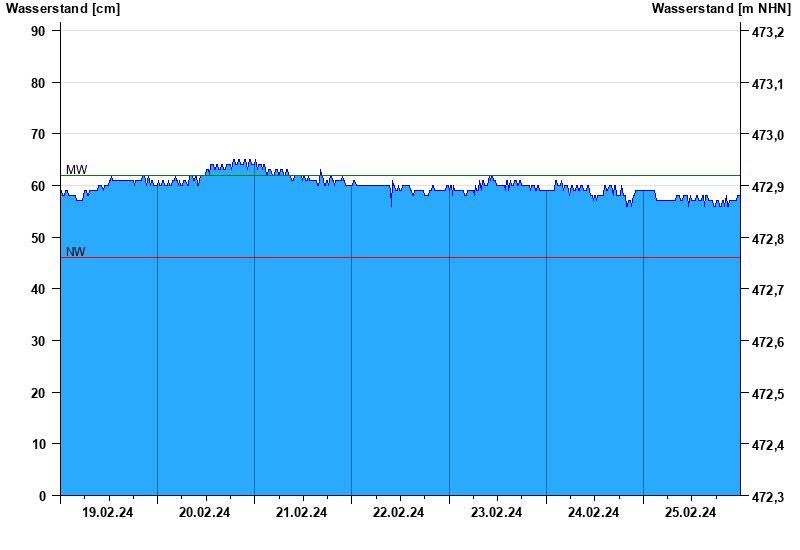This screenshot has height=550, width=800.
Task: Select the 20.02.24 date label
Action: click(205, 512)
